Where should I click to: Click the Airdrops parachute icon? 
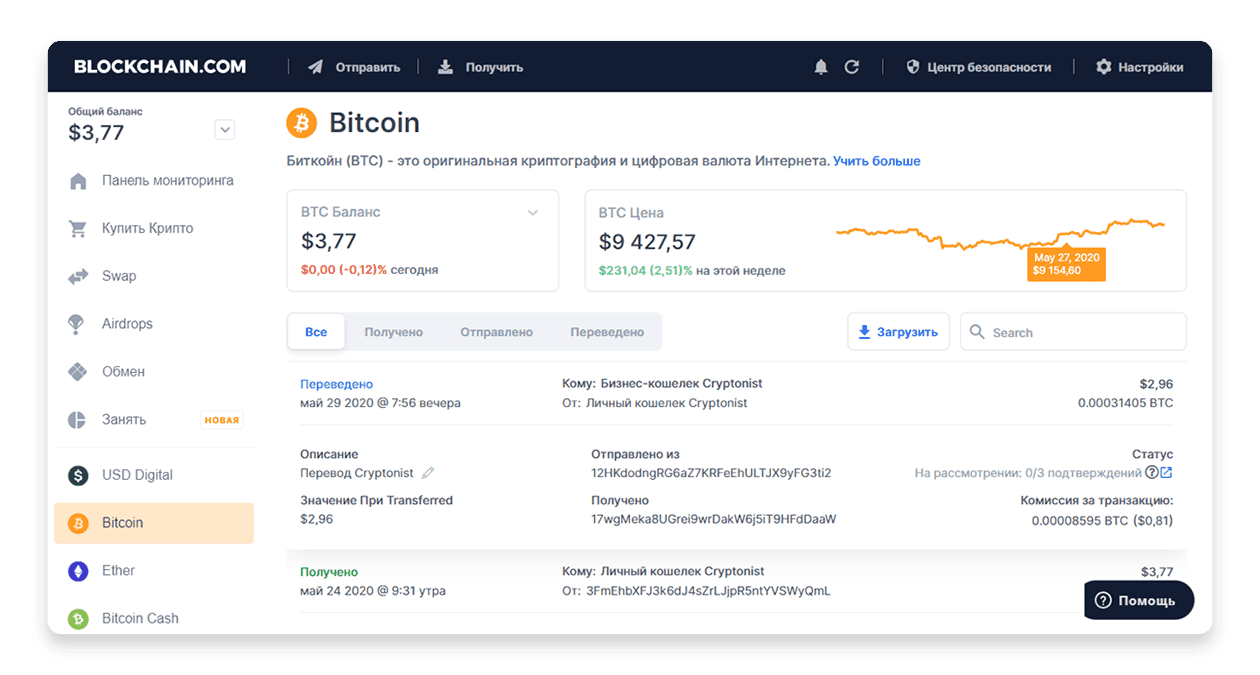point(76,324)
